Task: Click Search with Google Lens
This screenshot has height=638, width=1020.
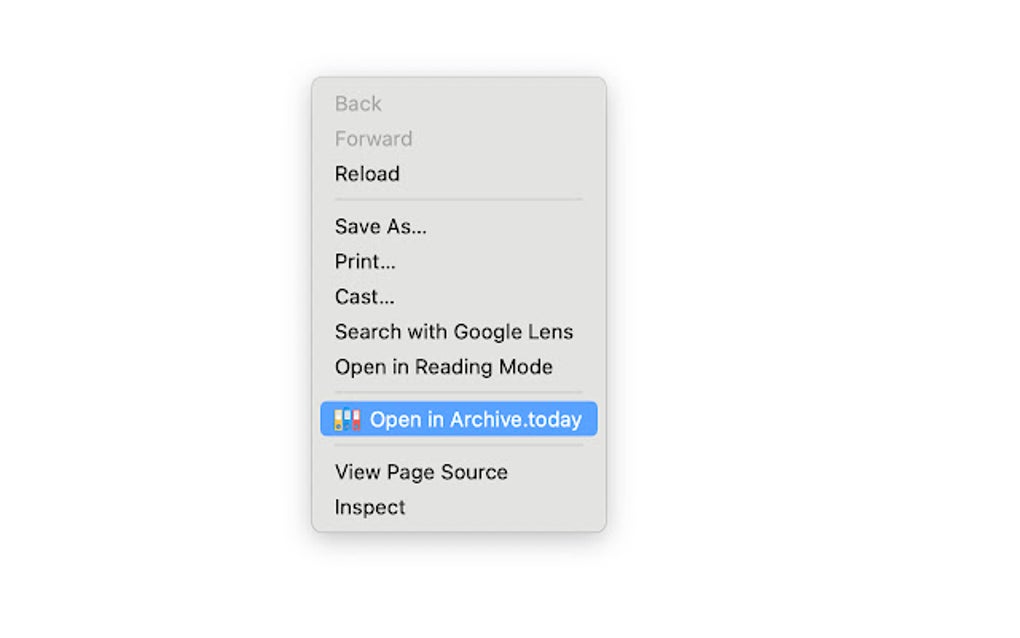Action: point(453,332)
